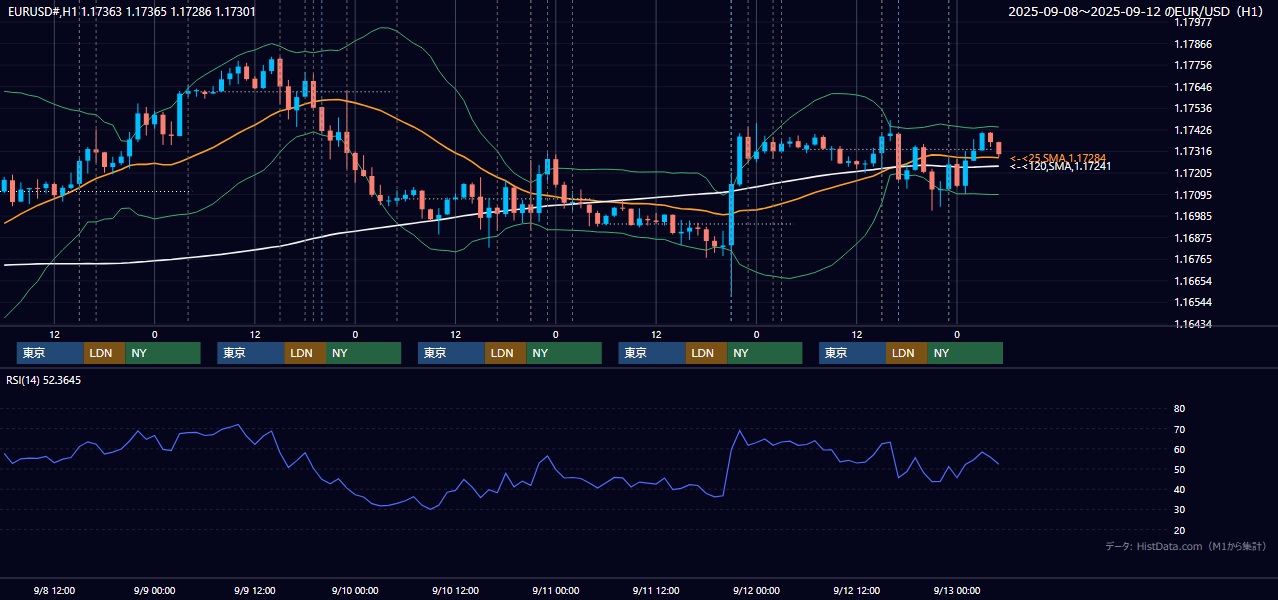Select the last (rightmost) NY session block

[965, 353]
